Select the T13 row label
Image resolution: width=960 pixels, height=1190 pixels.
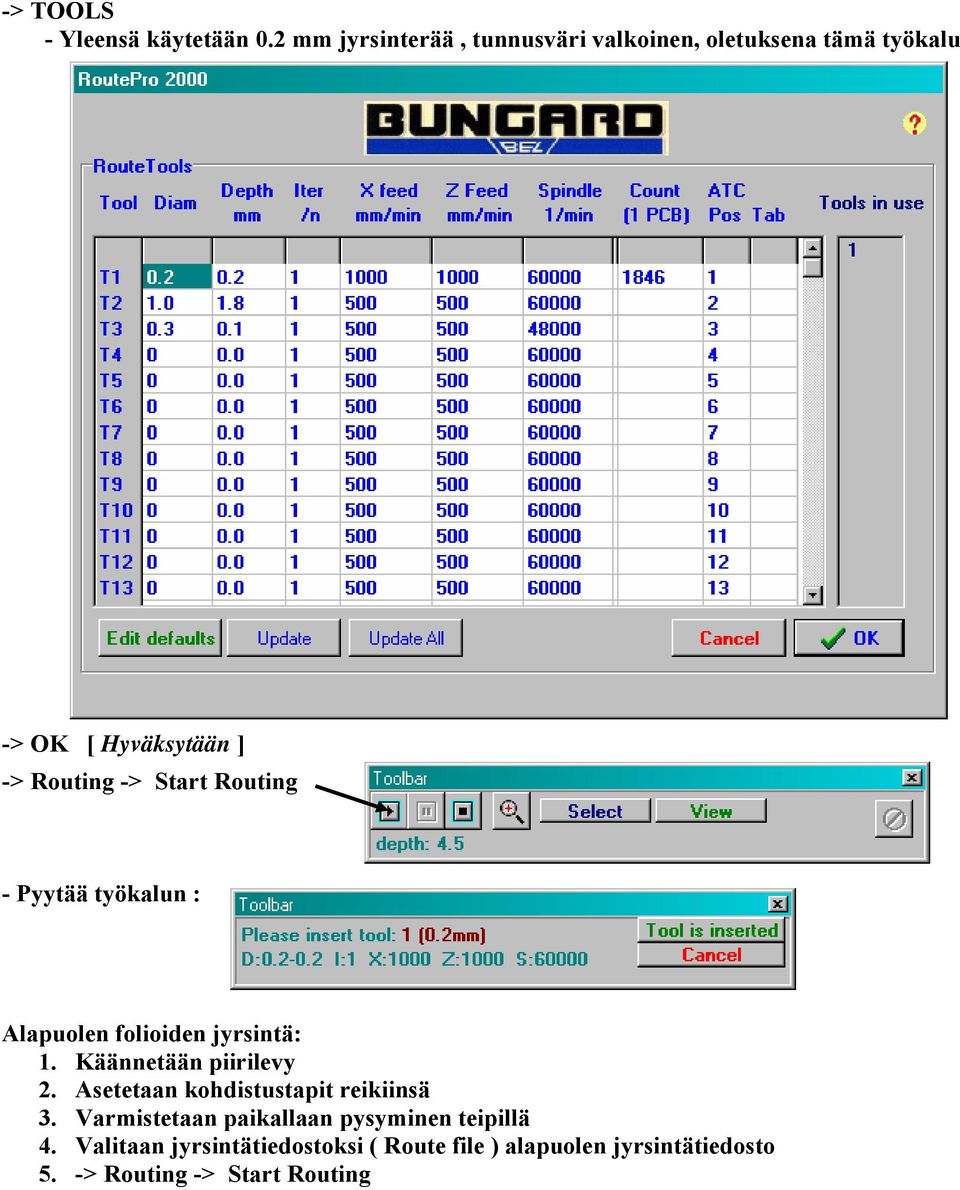(x=118, y=587)
